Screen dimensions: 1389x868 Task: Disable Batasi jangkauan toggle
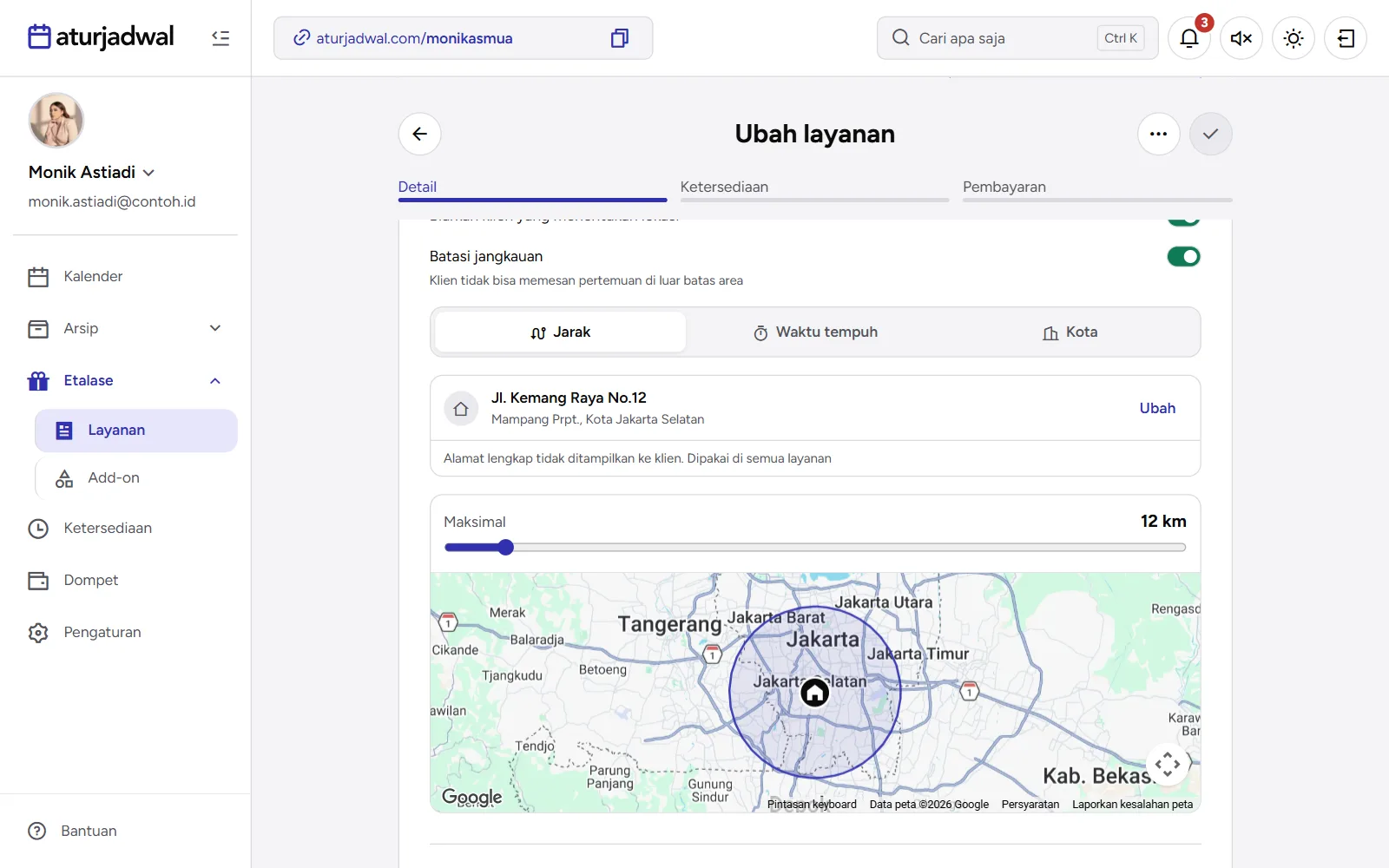[1183, 256]
